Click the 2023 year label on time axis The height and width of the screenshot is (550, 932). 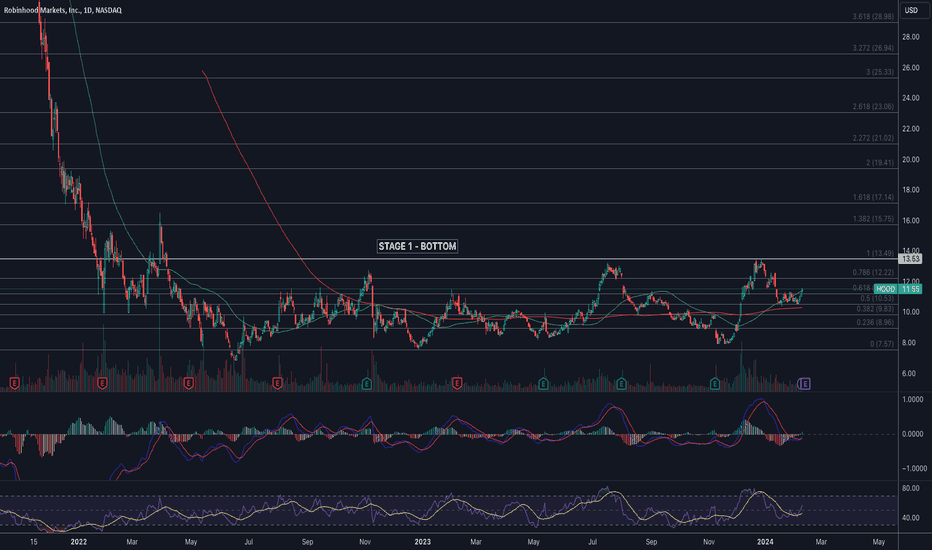pyautogui.click(x=423, y=542)
